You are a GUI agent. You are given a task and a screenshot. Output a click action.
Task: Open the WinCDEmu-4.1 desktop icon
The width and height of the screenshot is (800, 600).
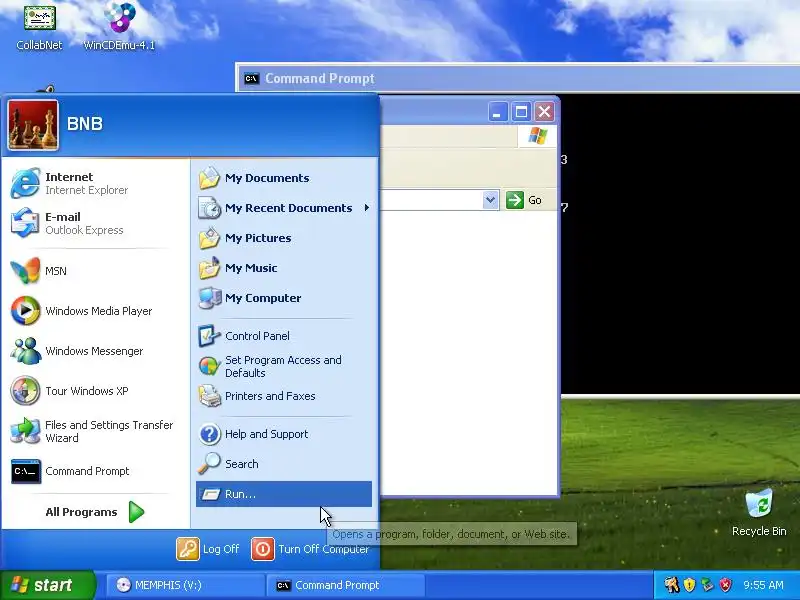119,27
